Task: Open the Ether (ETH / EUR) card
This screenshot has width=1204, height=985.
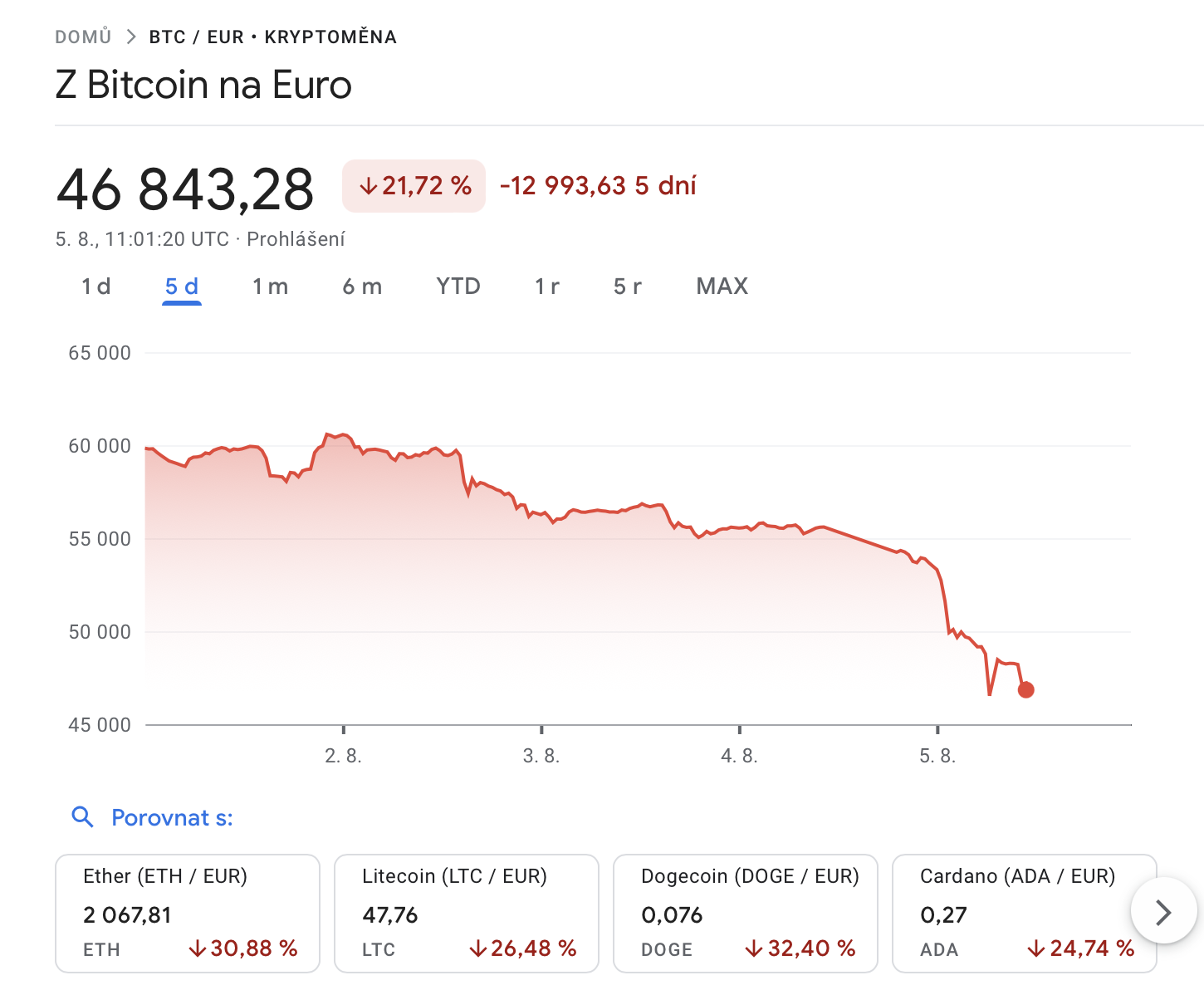Action: pos(188,913)
